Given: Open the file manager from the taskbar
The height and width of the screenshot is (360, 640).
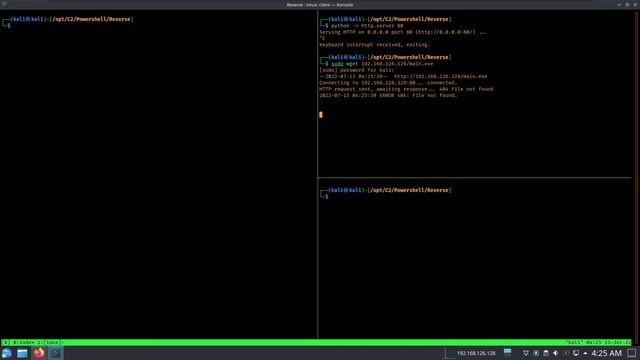Looking at the screenshot, I should 22,353.
